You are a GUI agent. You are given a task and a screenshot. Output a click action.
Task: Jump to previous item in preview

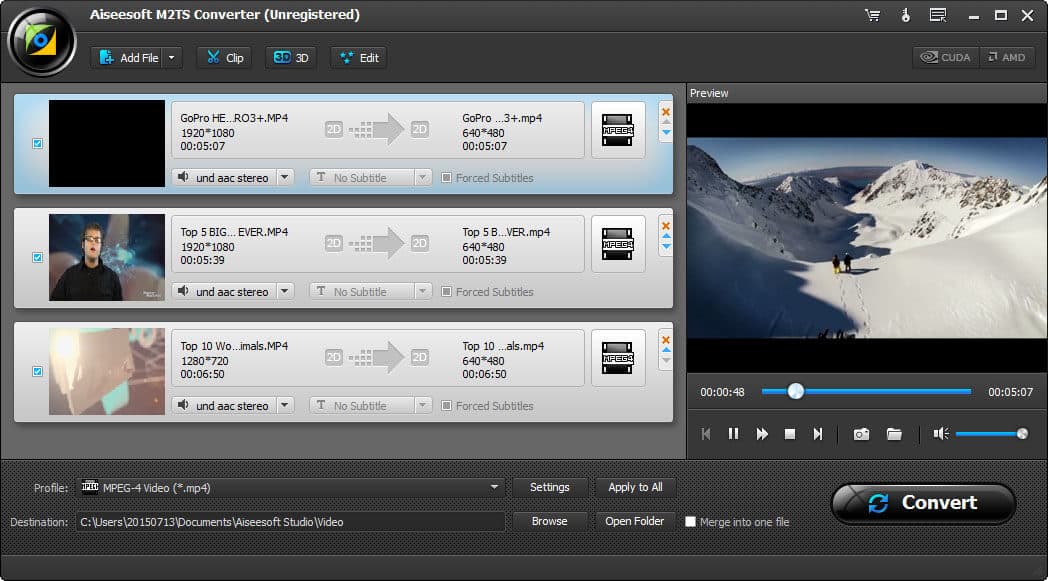(x=706, y=434)
